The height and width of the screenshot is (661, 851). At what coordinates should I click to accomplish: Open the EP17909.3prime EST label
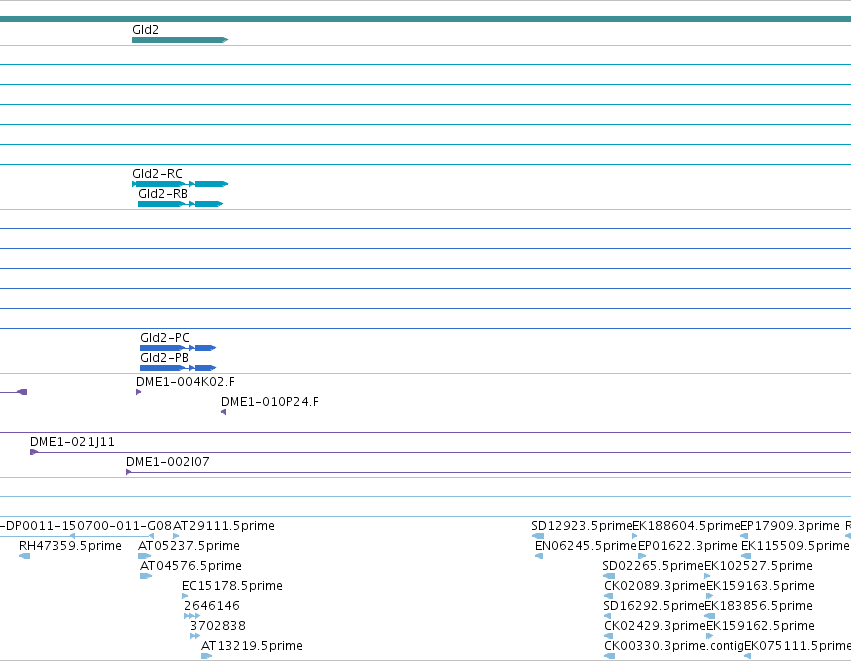(790, 526)
